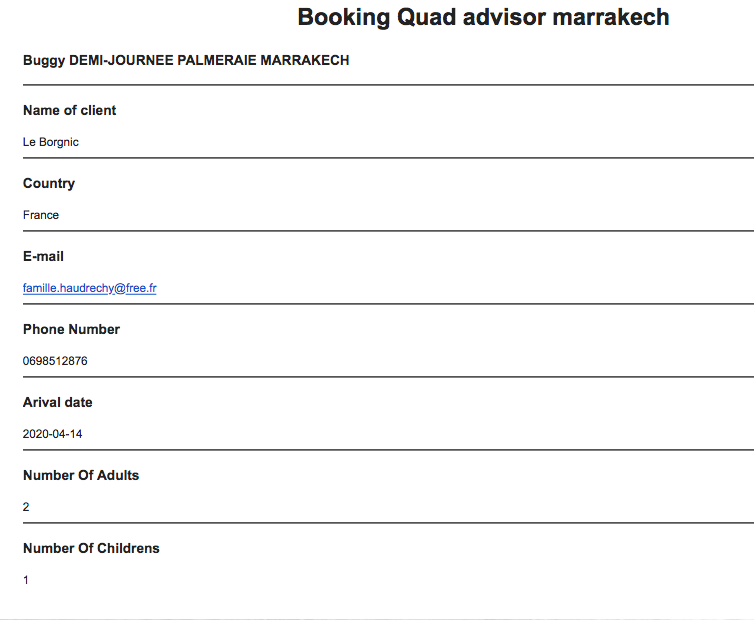Select the adults count value 2
The image size is (754, 620).
click(x=26, y=507)
